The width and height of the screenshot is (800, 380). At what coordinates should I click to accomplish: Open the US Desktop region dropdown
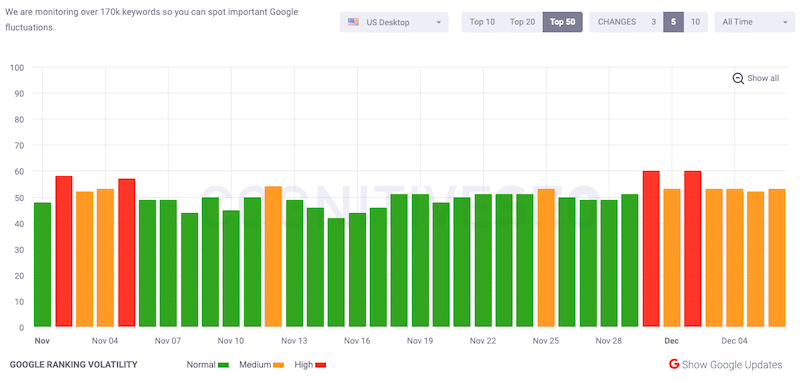tap(394, 22)
